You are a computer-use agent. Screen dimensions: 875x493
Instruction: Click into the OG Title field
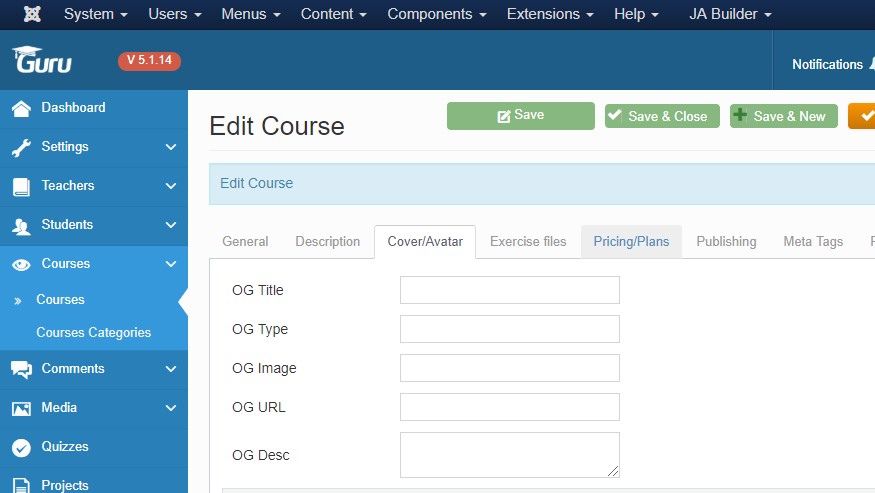[x=509, y=290]
